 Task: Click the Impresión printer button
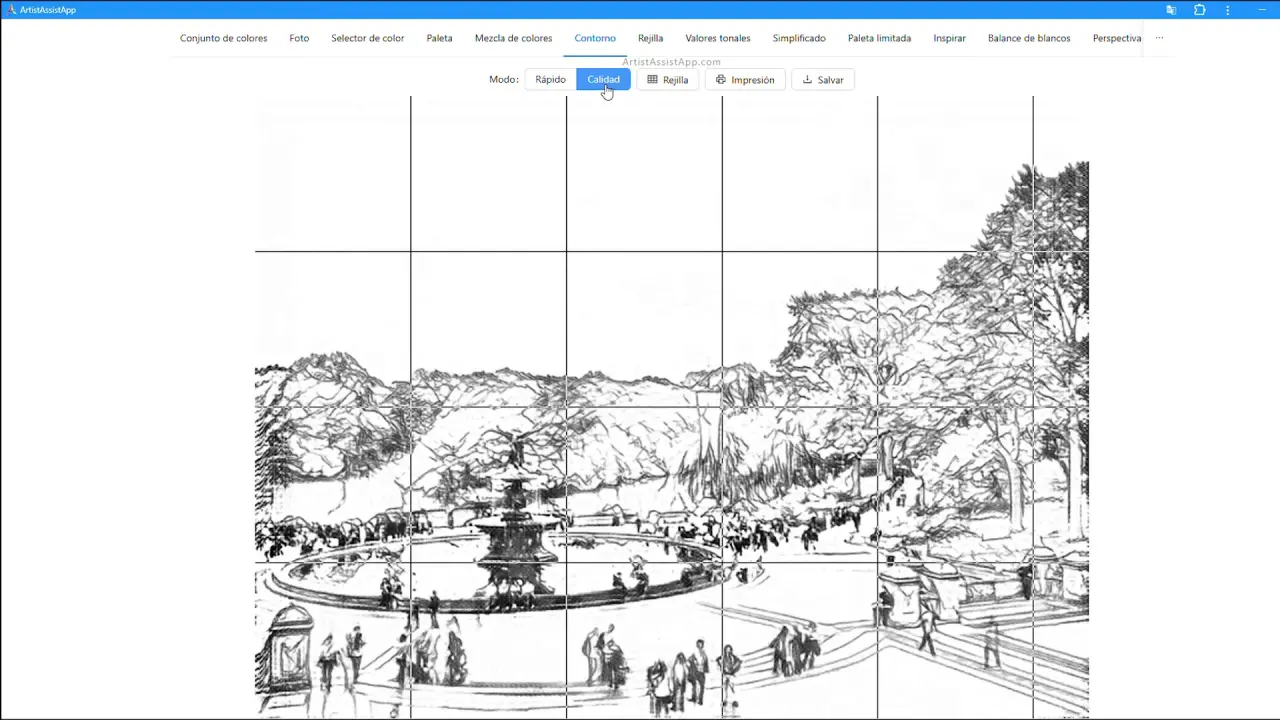[x=745, y=80]
